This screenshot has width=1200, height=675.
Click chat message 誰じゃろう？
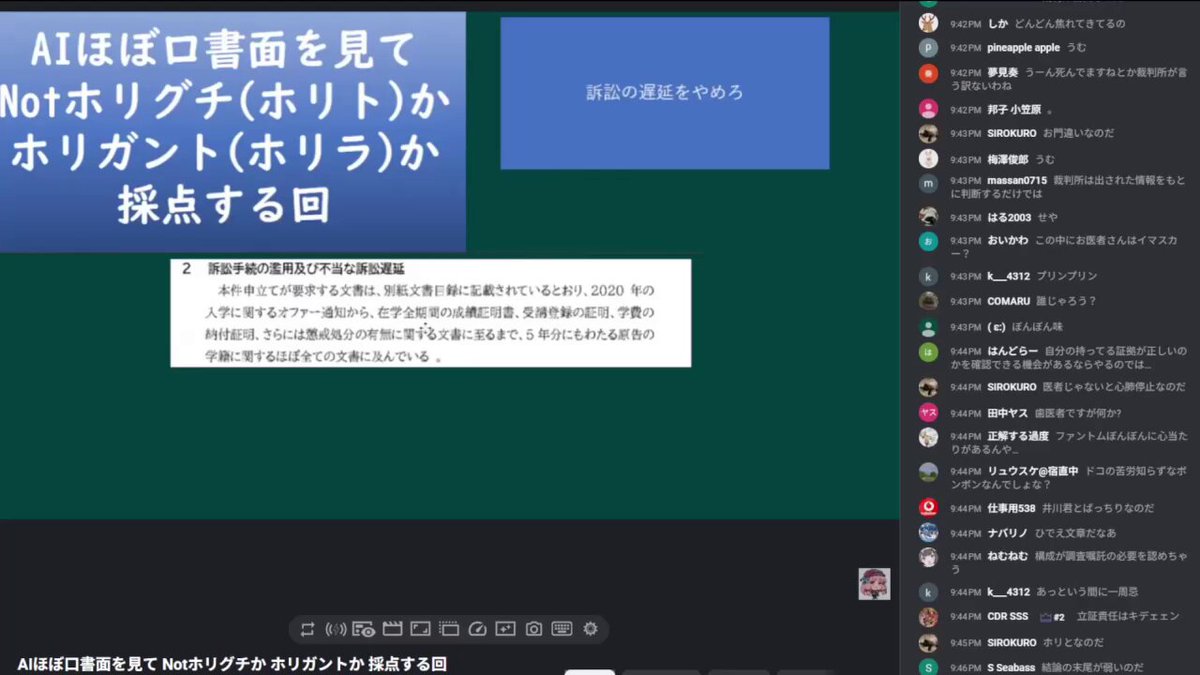1066,301
